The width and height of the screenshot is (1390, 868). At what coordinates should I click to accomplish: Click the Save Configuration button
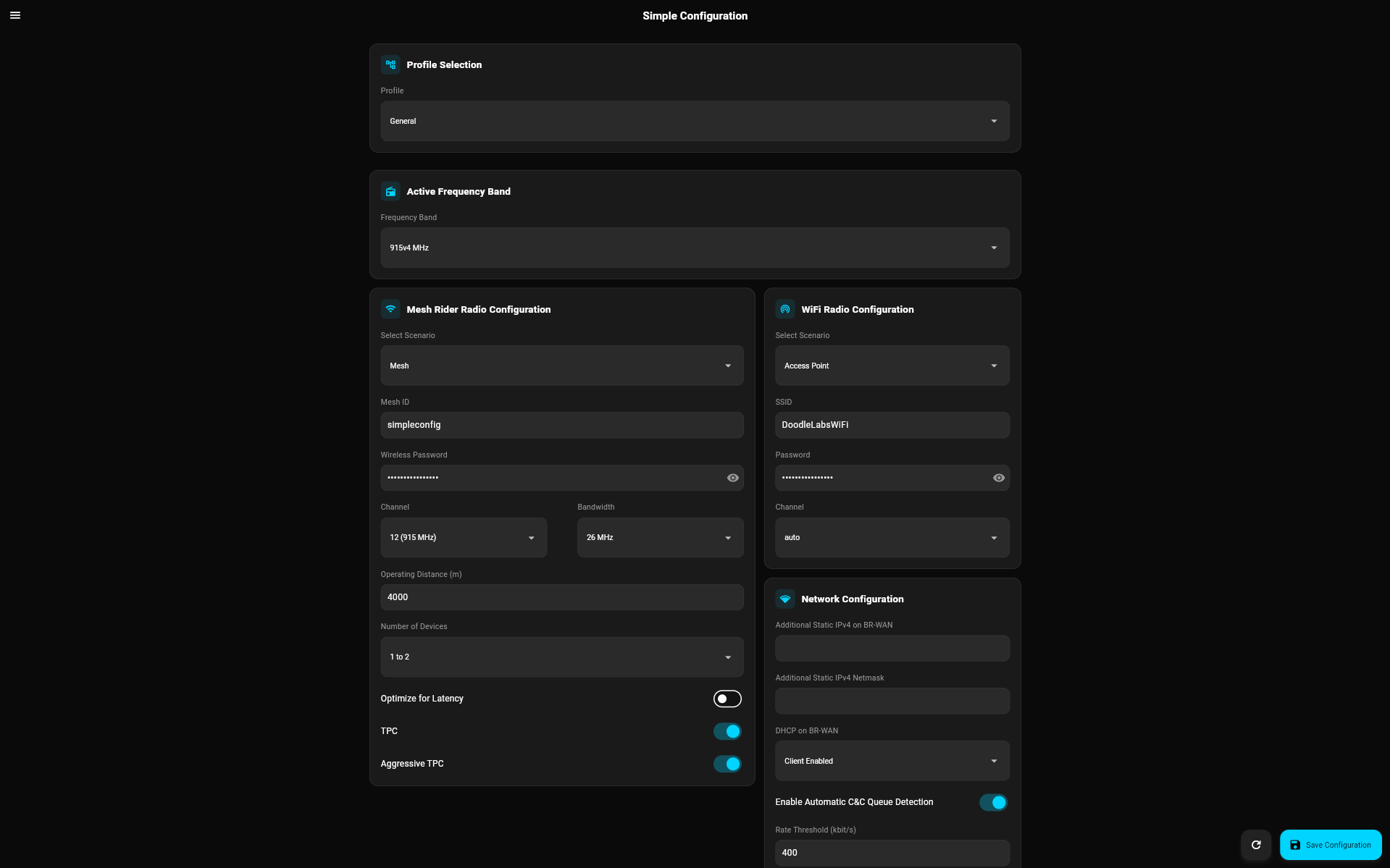(x=1331, y=845)
